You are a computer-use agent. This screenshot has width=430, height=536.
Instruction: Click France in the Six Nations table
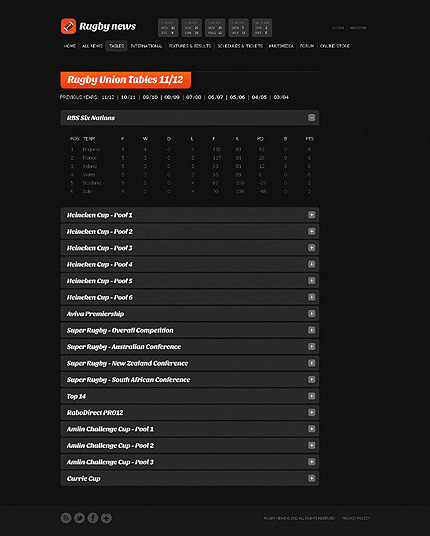90,158
